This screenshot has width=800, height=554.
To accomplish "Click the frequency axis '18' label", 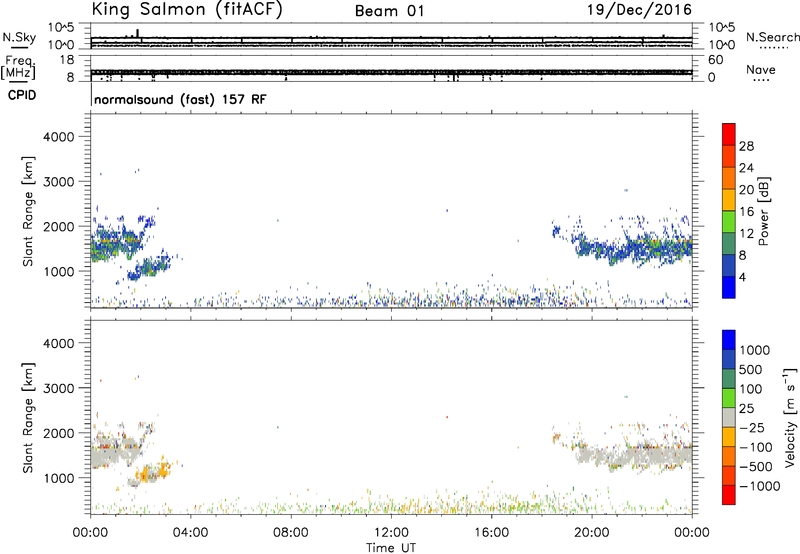I will (x=67, y=60).
